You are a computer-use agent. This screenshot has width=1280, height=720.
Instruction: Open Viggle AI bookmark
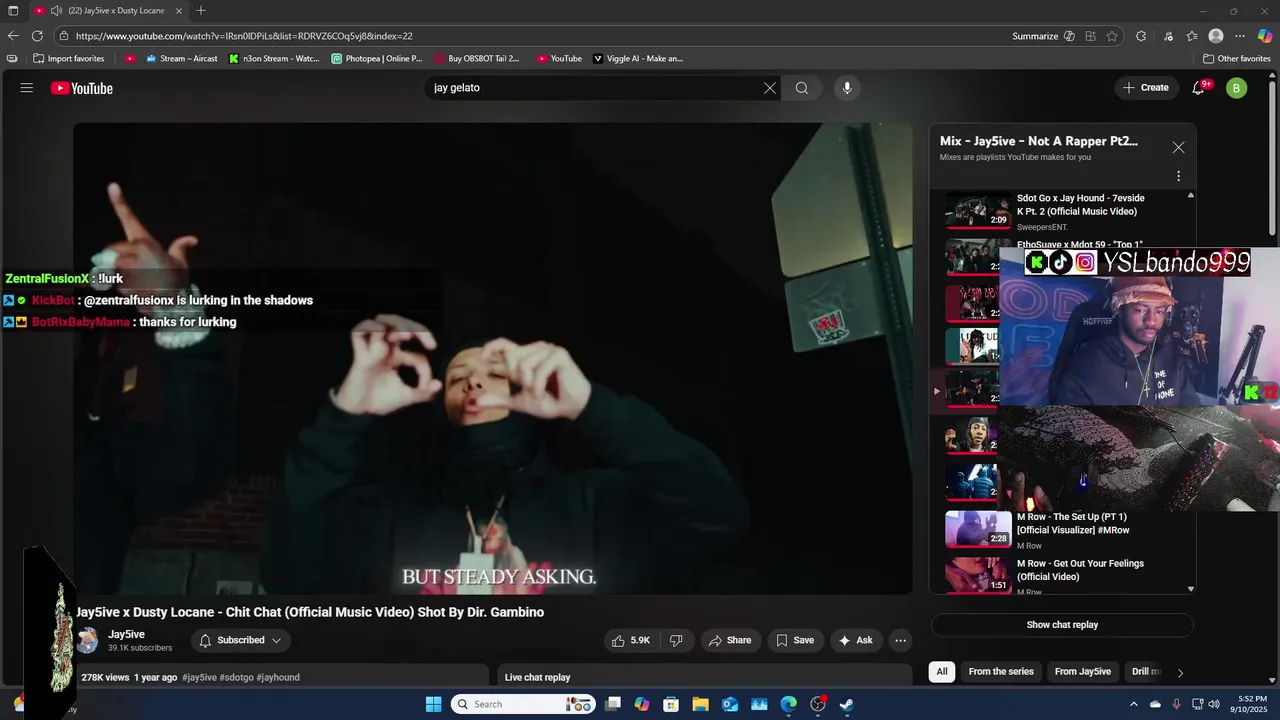point(638,58)
